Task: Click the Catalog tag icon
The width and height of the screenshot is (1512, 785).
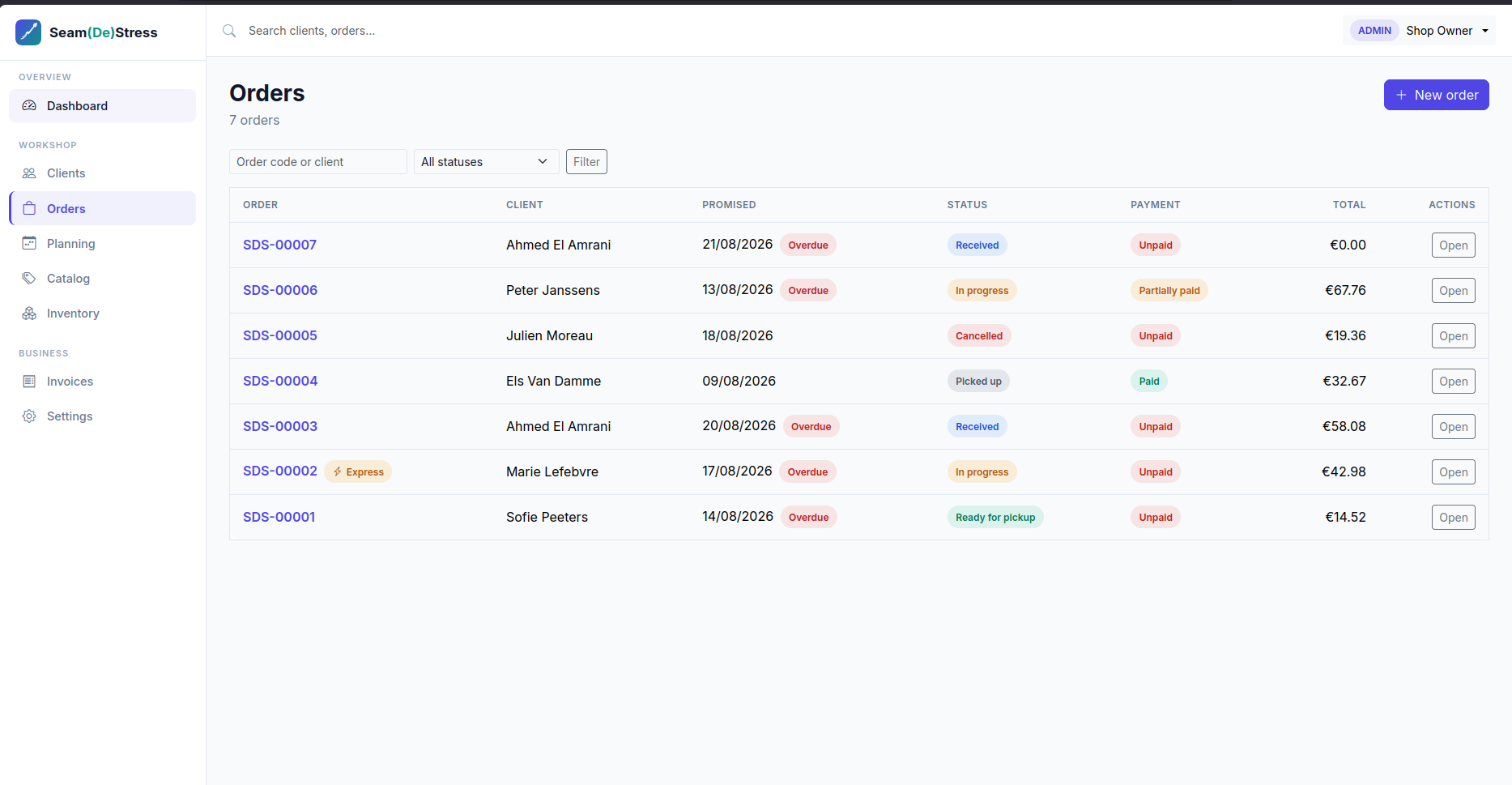Action: click(29, 278)
